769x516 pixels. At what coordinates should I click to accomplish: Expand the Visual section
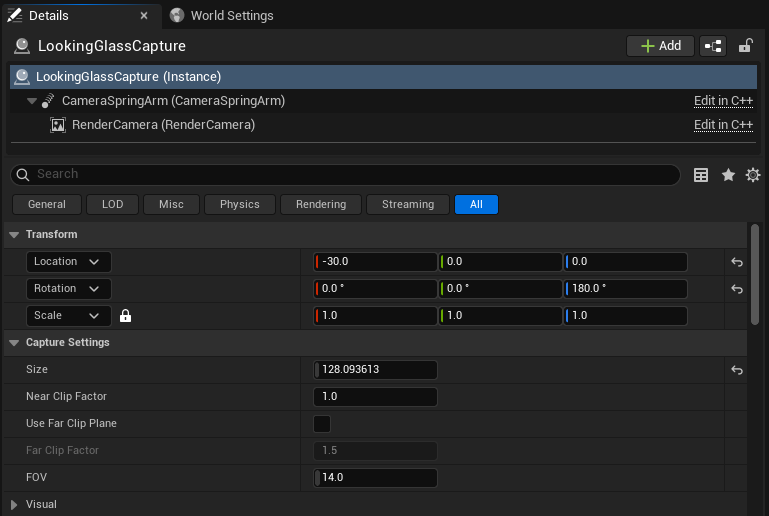(x=14, y=504)
